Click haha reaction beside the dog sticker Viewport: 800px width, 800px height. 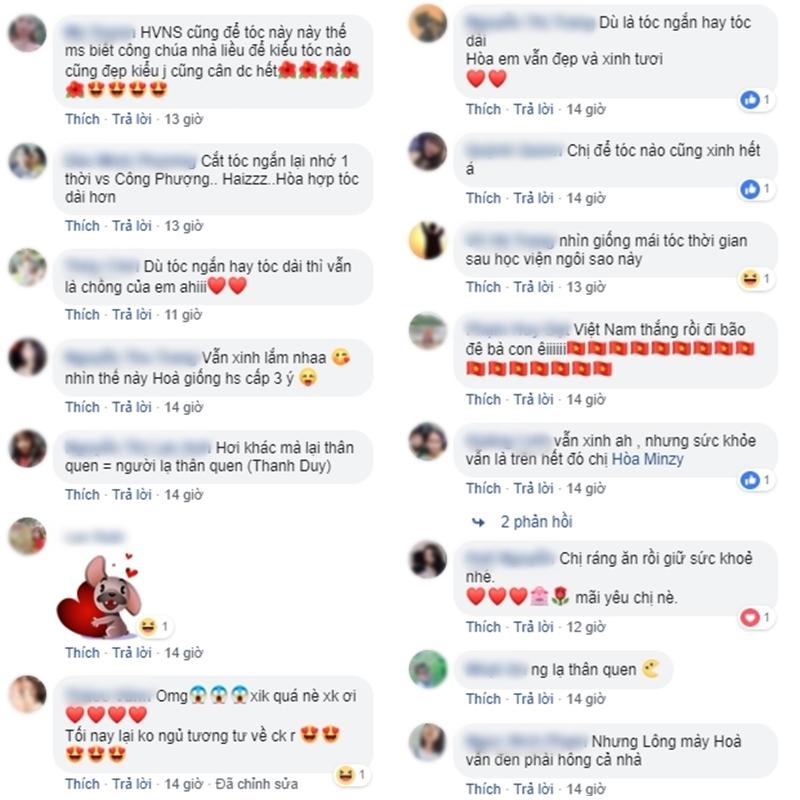(148, 626)
